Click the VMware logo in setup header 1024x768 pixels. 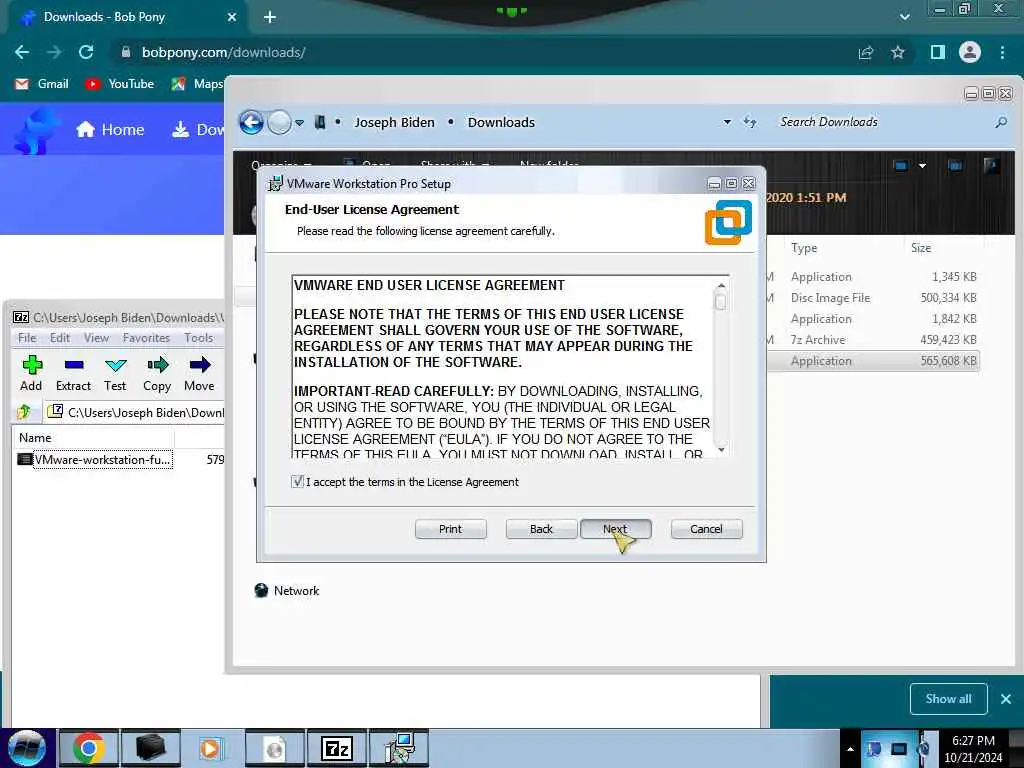point(728,223)
